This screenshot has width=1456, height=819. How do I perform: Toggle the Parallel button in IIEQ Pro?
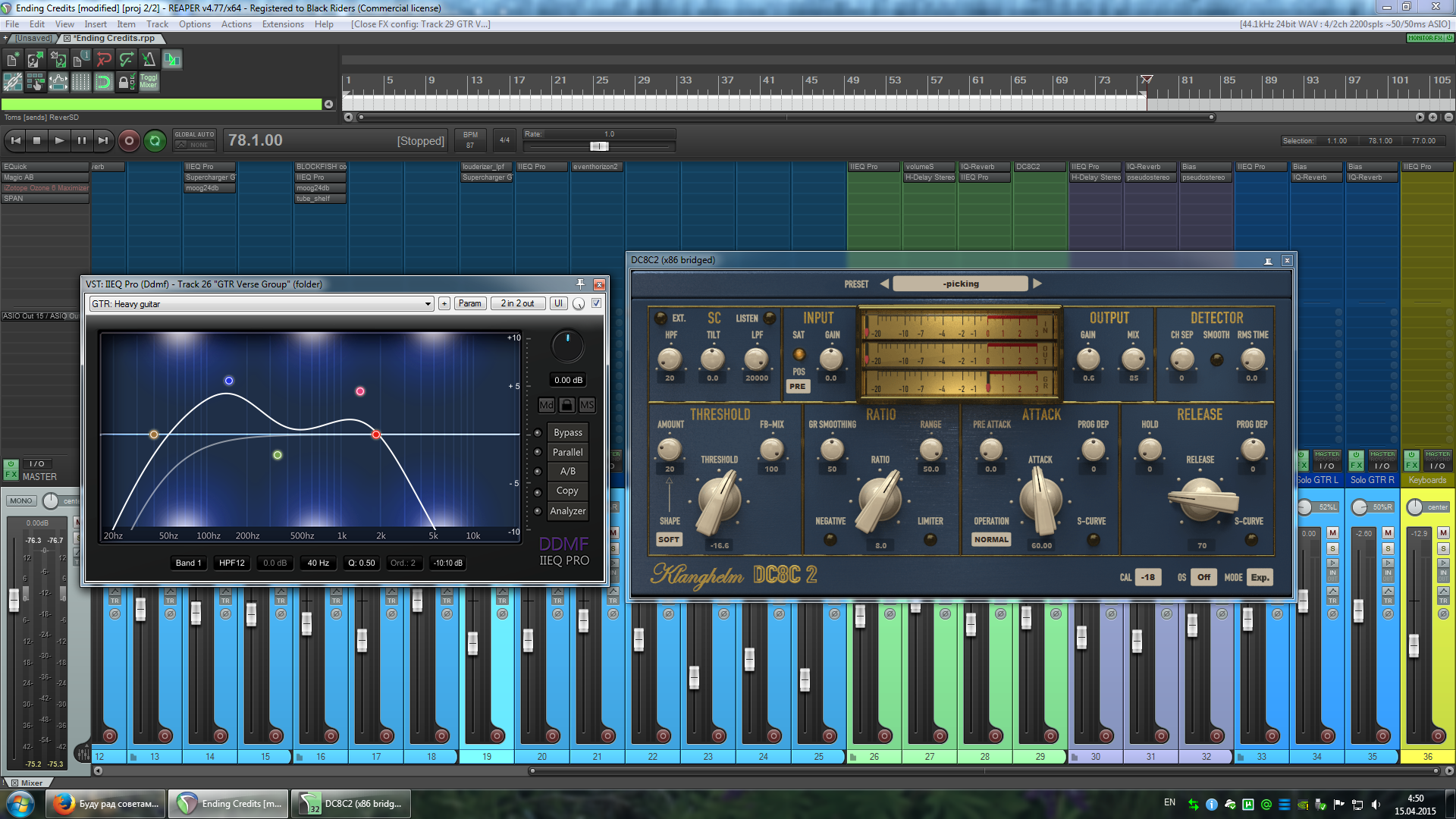(568, 452)
